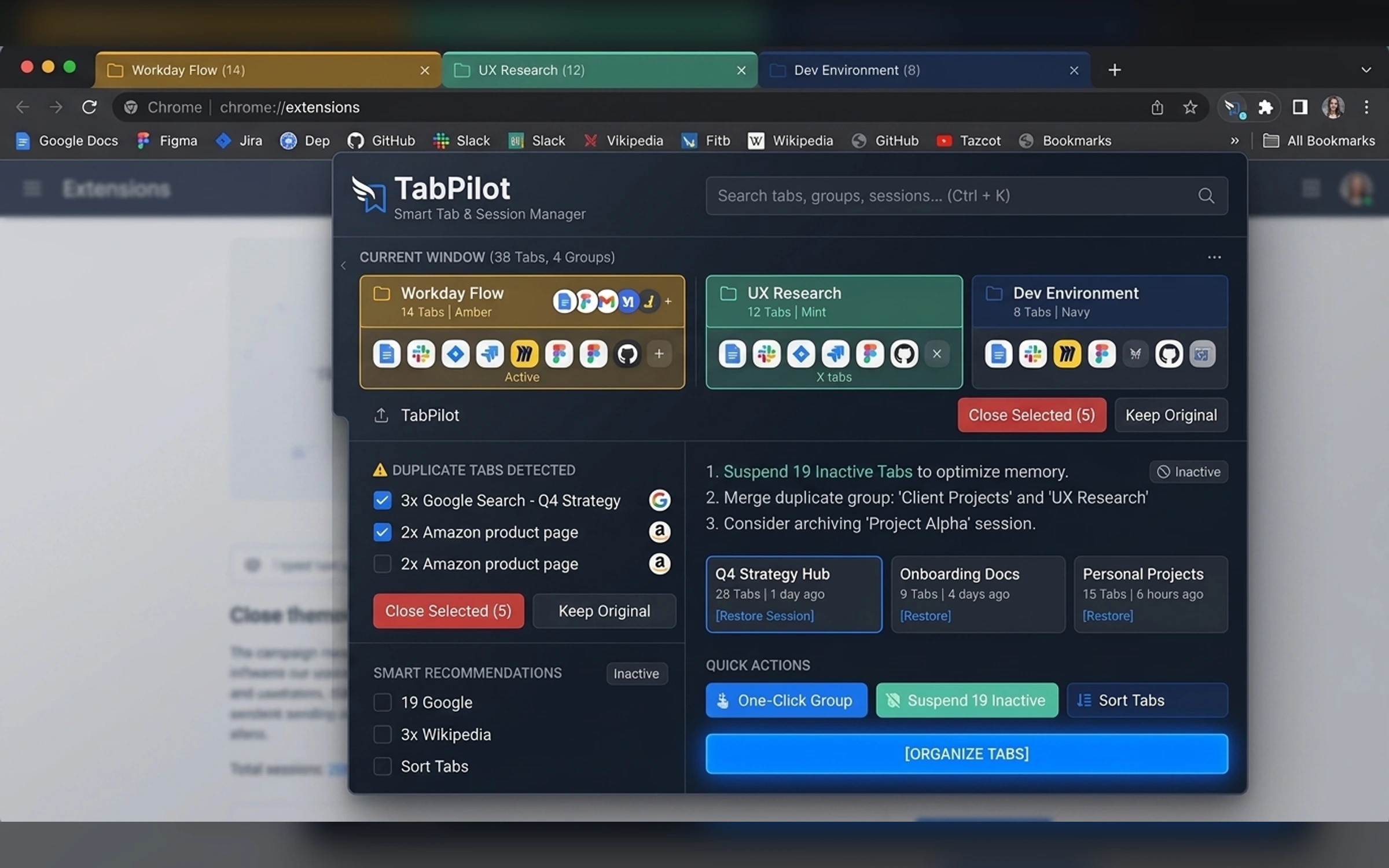Collapse panel with the left chevron near Current Window

point(343,266)
